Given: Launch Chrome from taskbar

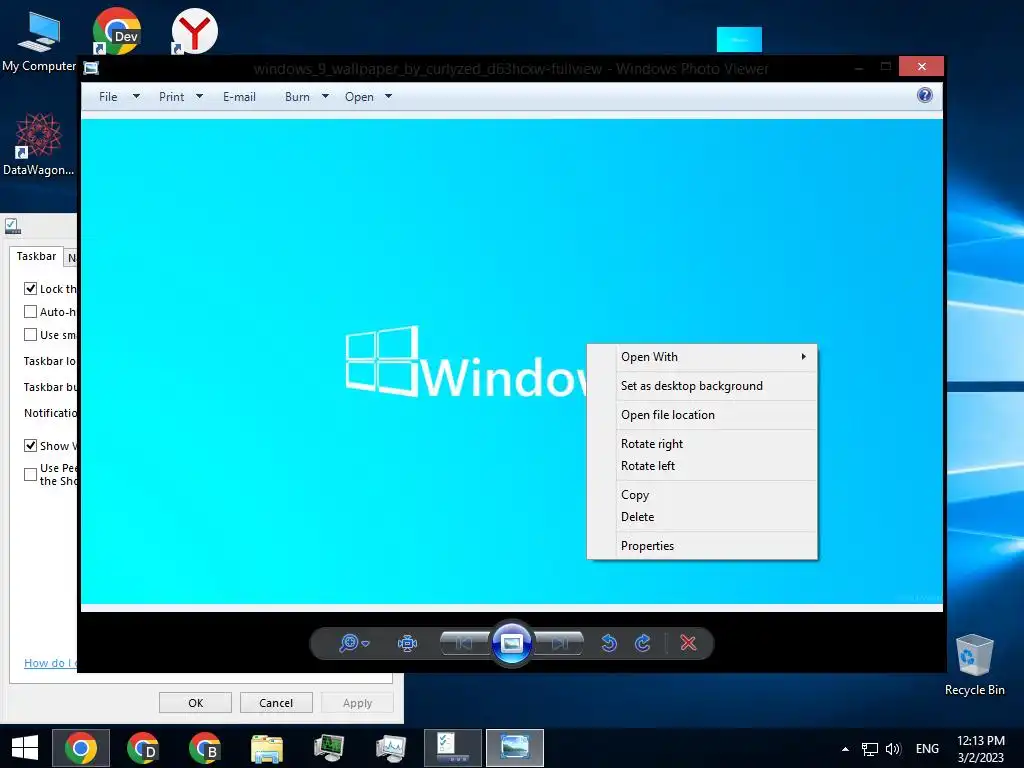Looking at the screenshot, I should point(81,748).
